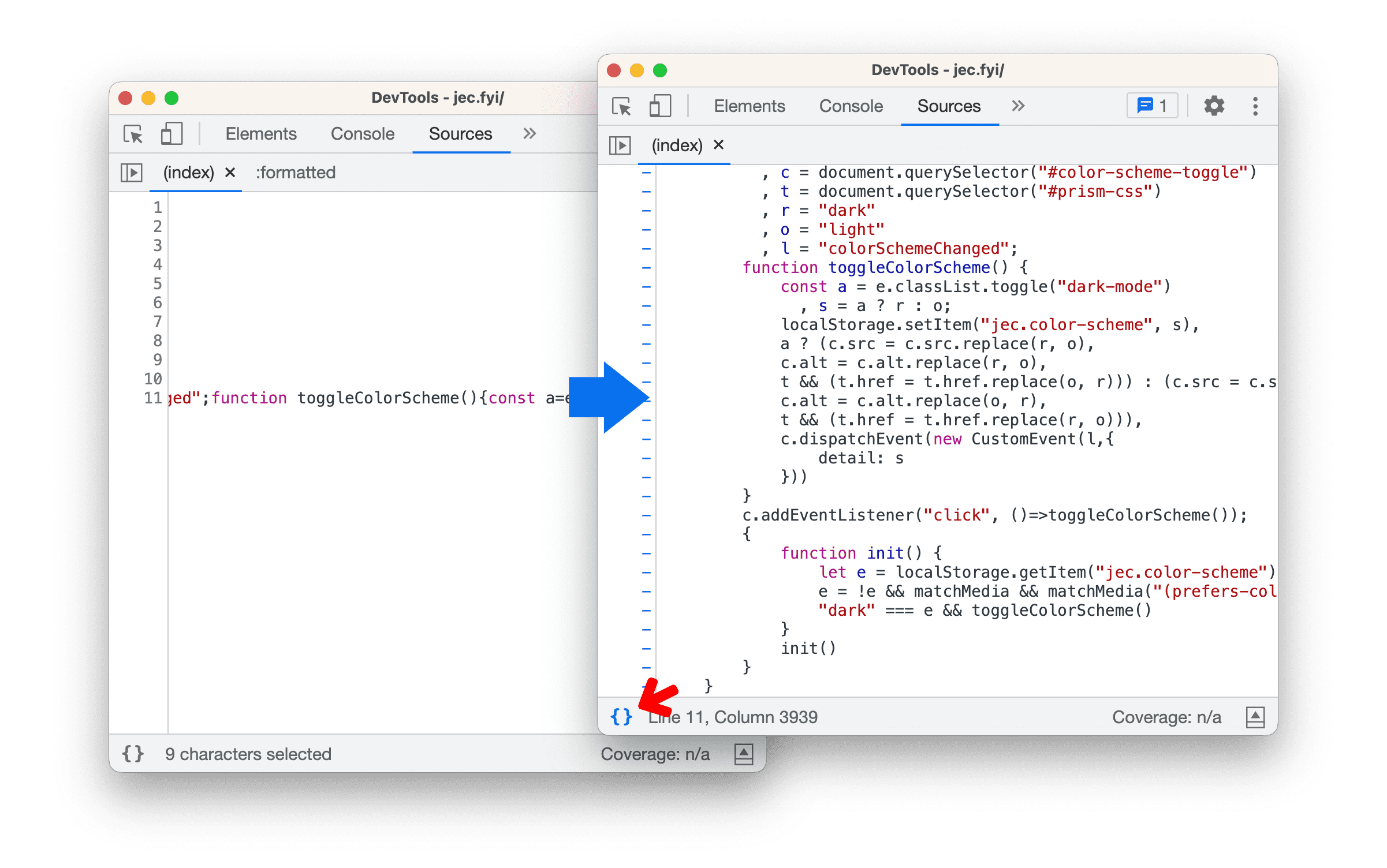Click the DevTools settings gear icon
This screenshot has height=868, width=1387.
[x=1213, y=107]
